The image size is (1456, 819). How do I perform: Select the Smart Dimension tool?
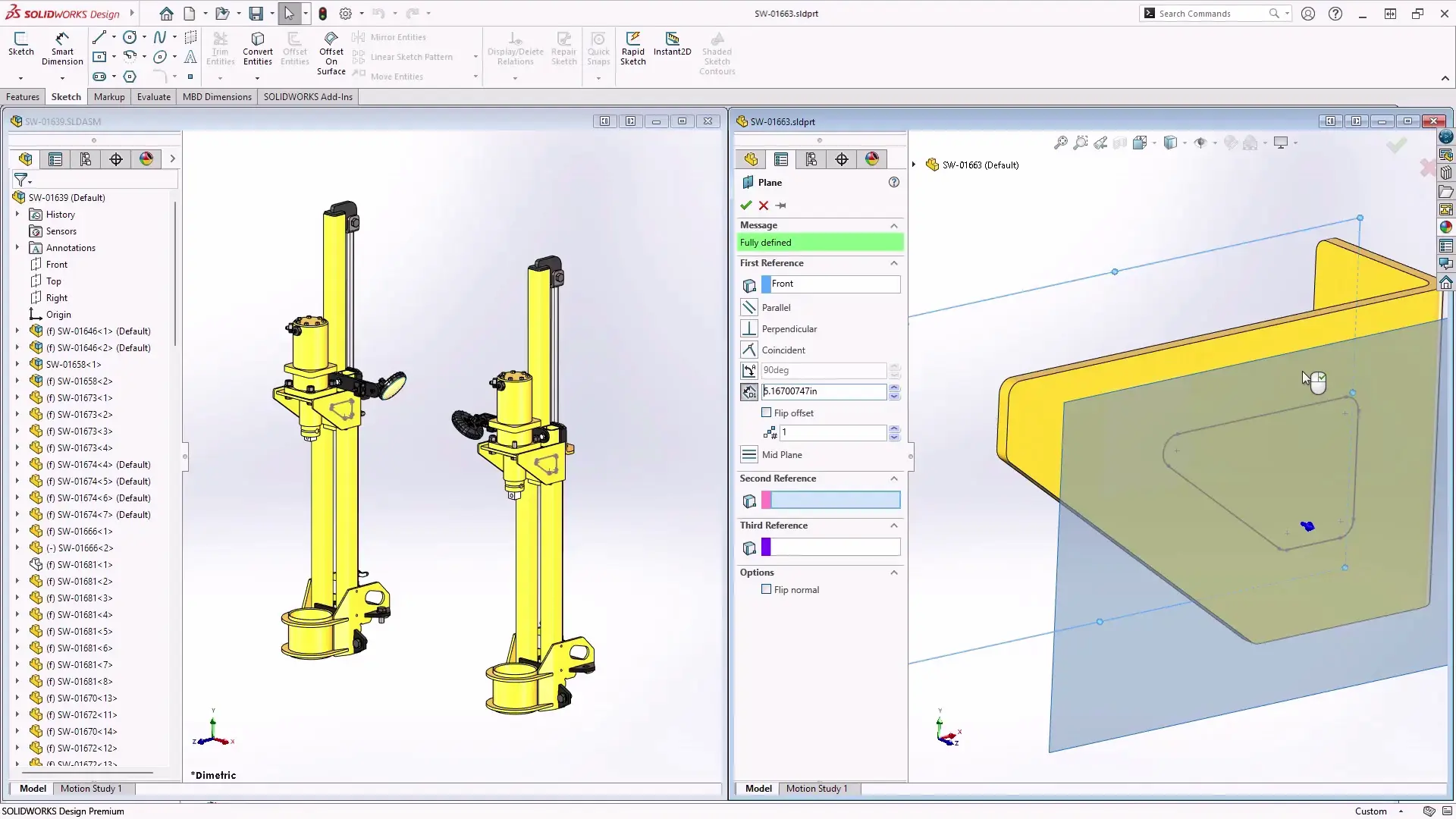tap(62, 48)
